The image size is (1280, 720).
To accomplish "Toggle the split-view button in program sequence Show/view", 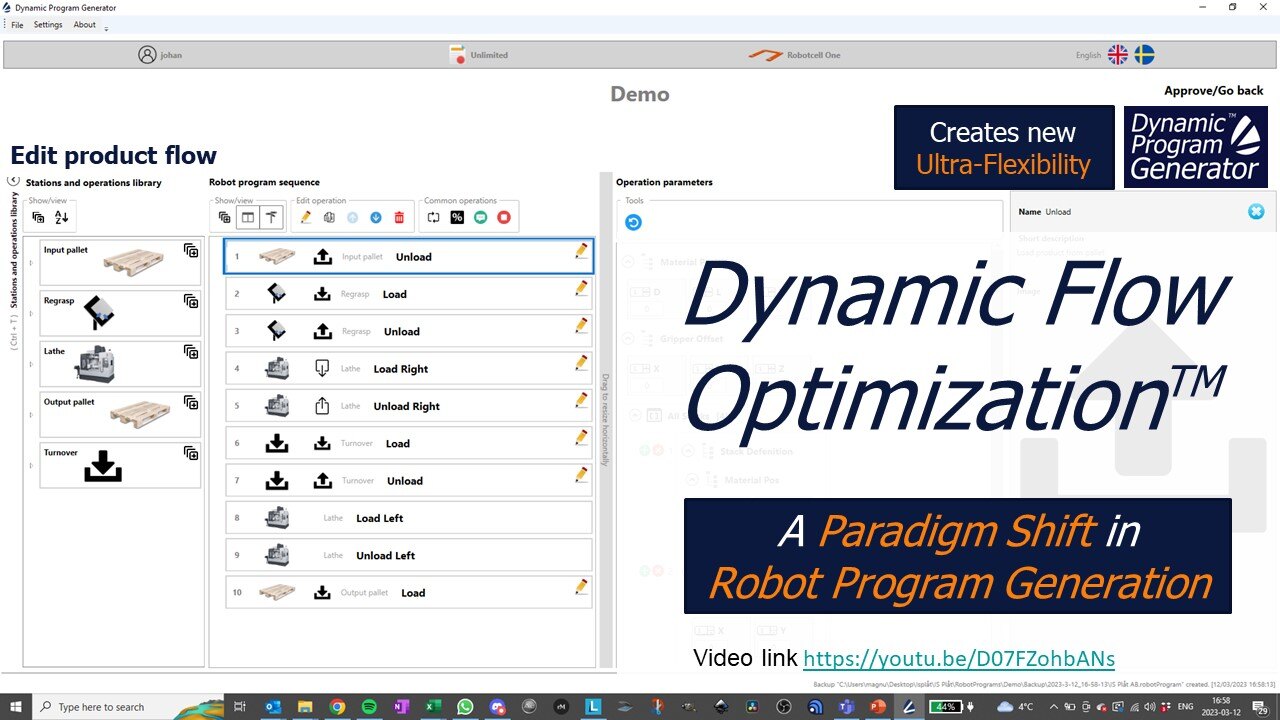I will [x=249, y=217].
